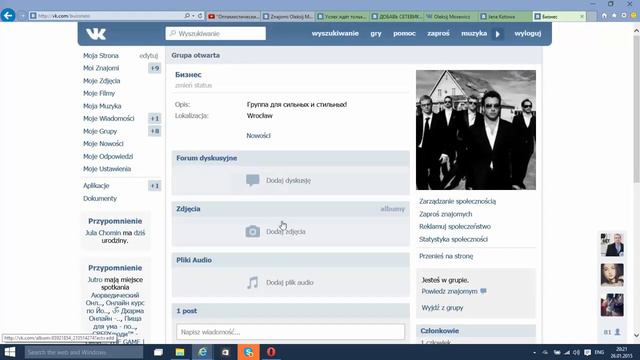
Task: Click the Internet Explorer taskbar icon
Action: [202, 352]
